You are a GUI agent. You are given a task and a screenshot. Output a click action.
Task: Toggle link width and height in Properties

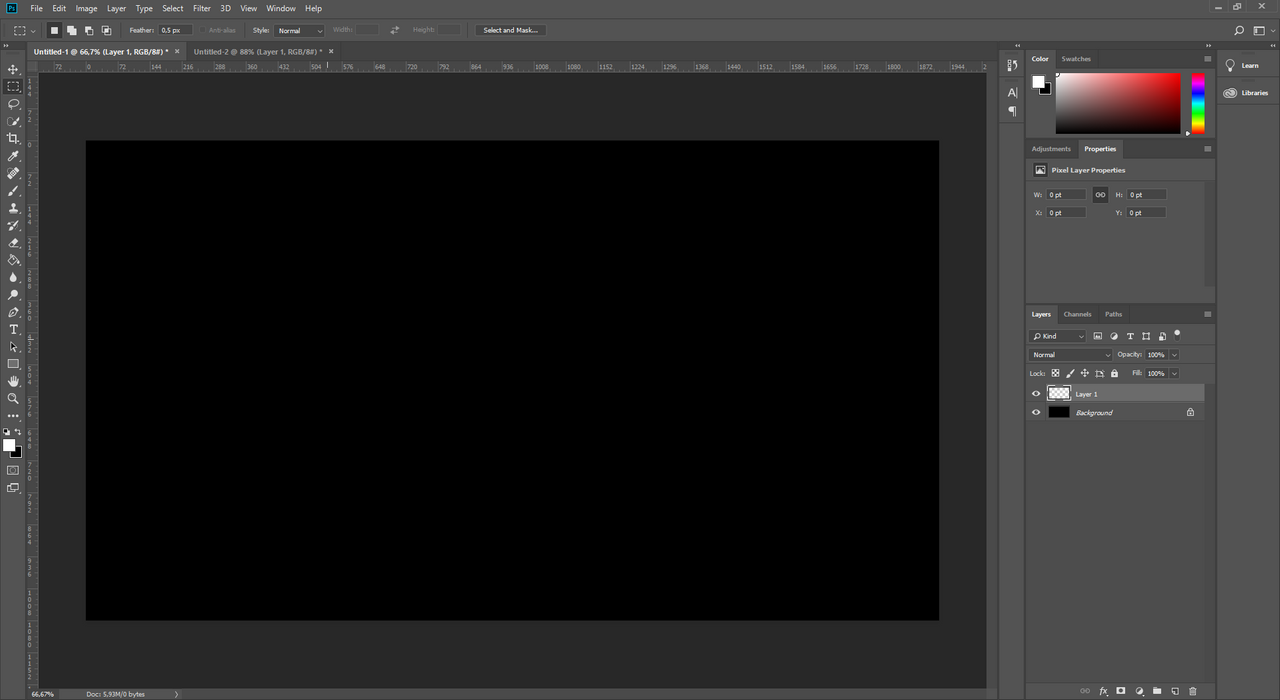click(x=1100, y=195)
